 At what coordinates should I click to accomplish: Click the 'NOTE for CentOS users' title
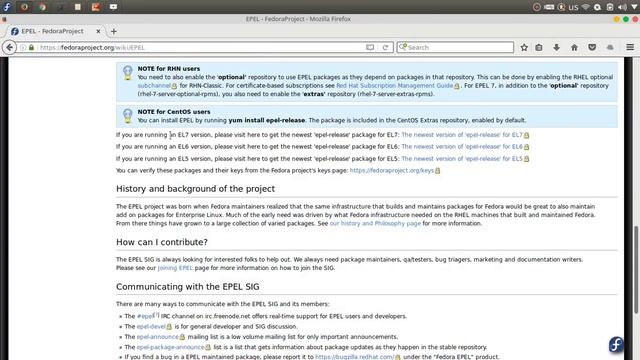click(174, 112)
